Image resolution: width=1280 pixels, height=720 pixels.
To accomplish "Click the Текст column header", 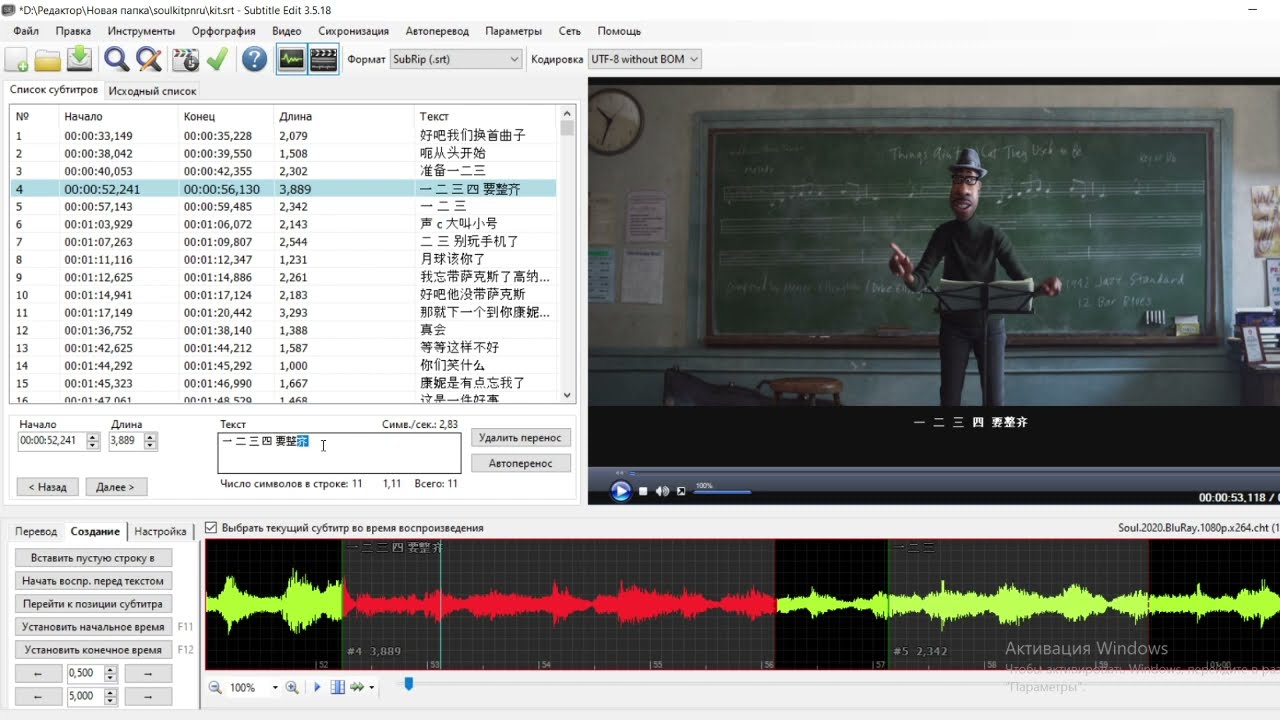I will tap(487, 117).
